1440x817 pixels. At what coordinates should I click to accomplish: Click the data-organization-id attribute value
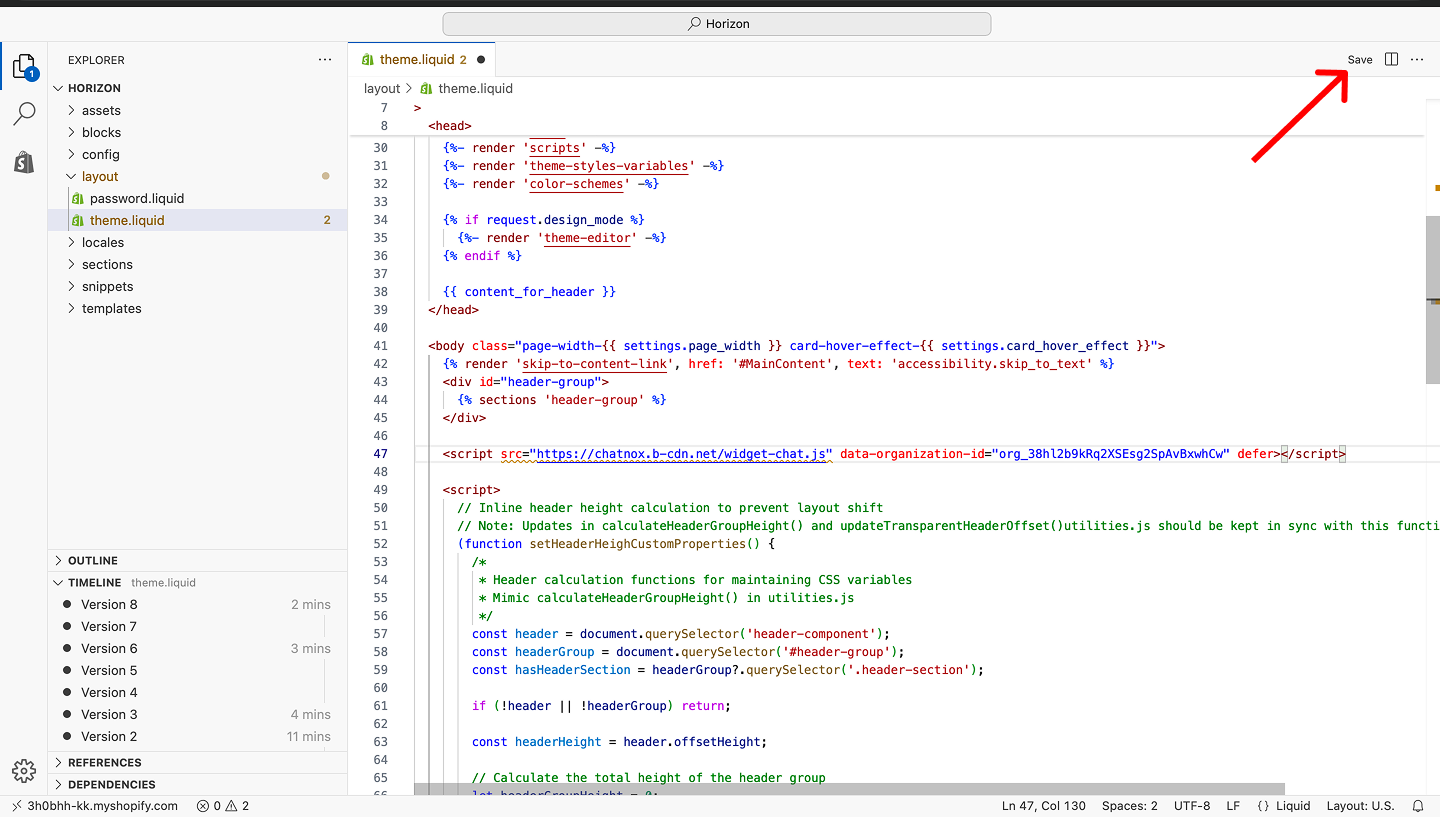click(1110, 454)
